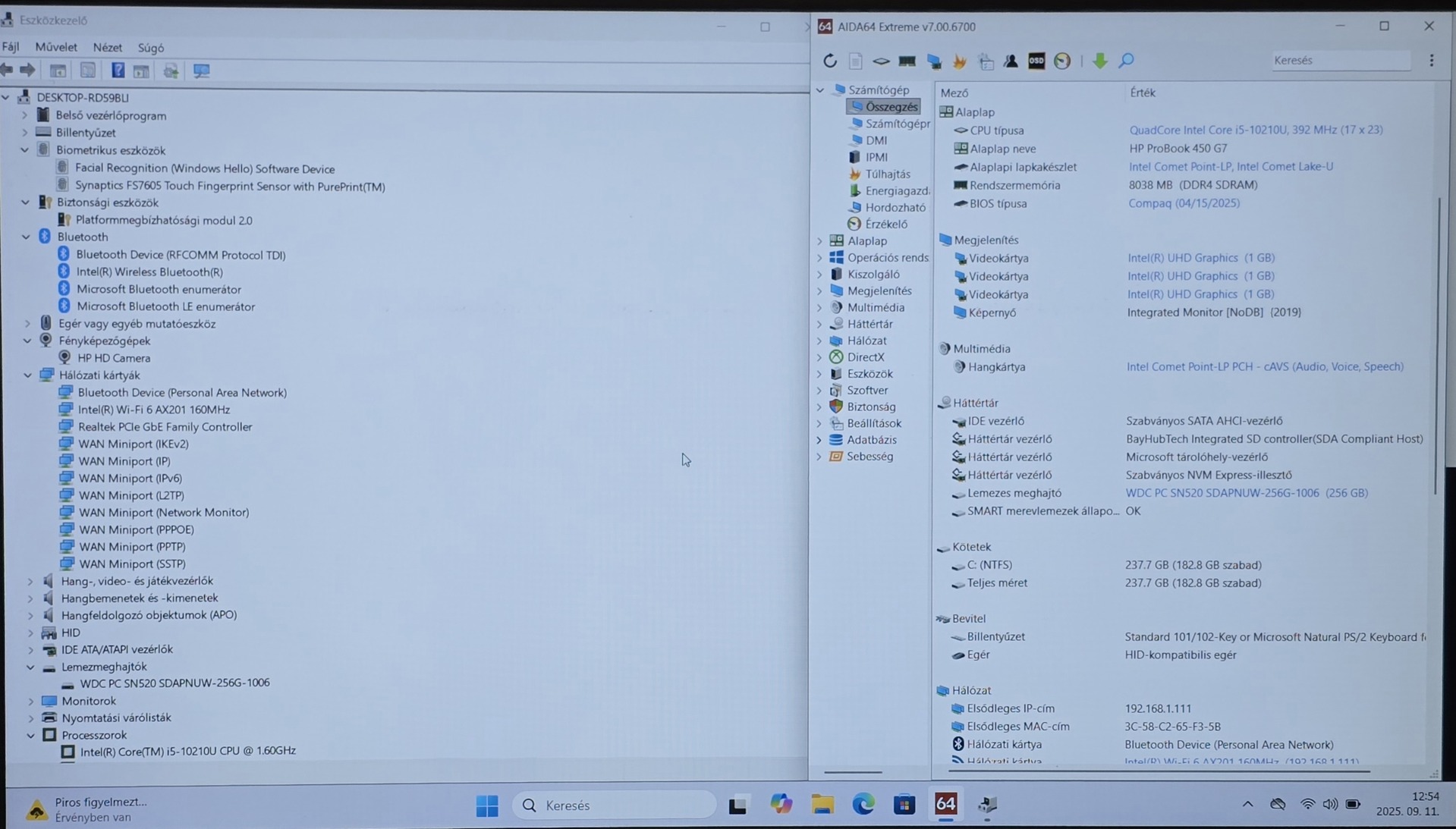Start the flame stability test icon
This screenshot has height=829, width=1456.
point(960,61)
